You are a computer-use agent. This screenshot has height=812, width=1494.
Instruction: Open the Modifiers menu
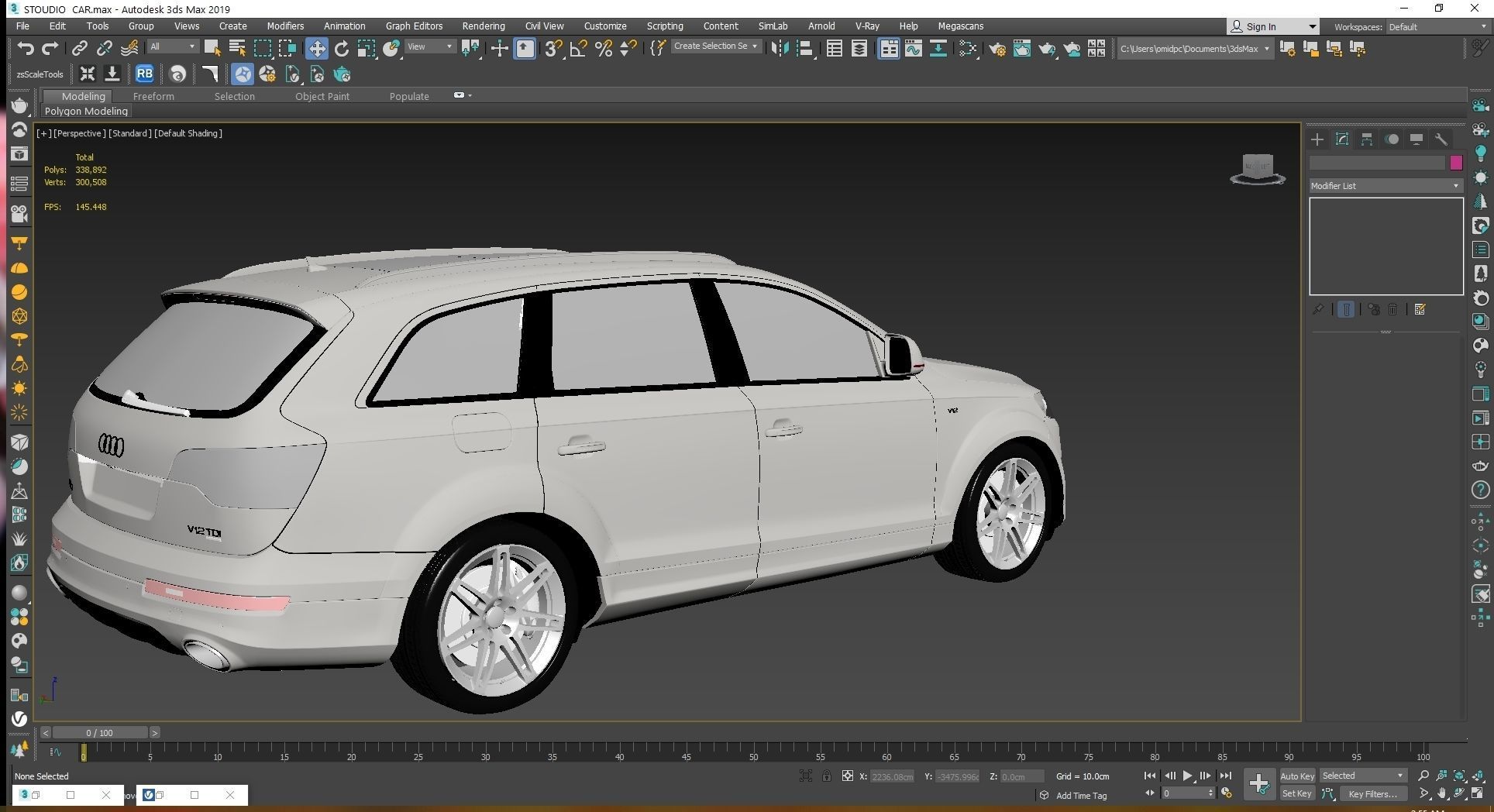285,26
